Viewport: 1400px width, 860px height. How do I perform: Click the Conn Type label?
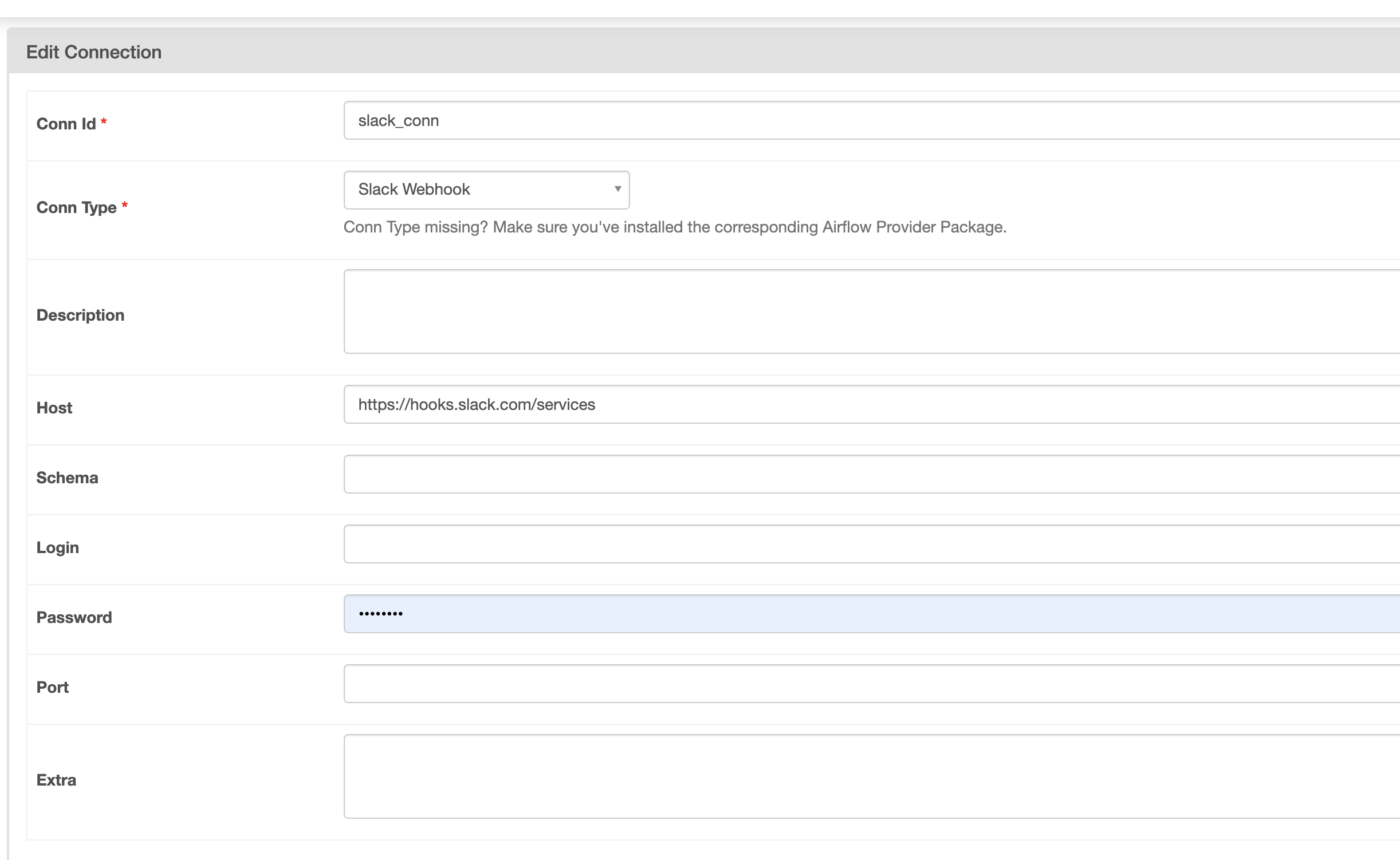click(x=76, y=207)
